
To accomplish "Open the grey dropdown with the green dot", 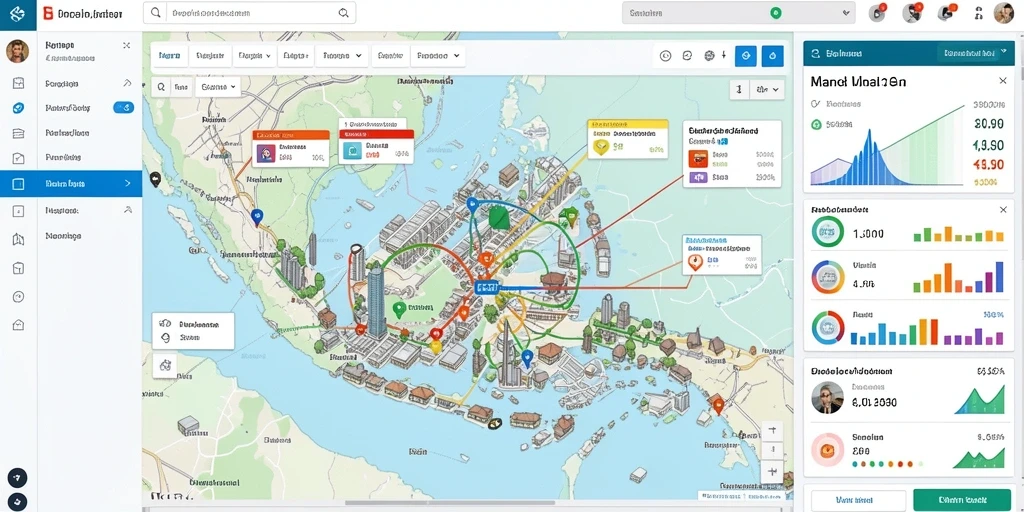I will (x=739, y=13).
